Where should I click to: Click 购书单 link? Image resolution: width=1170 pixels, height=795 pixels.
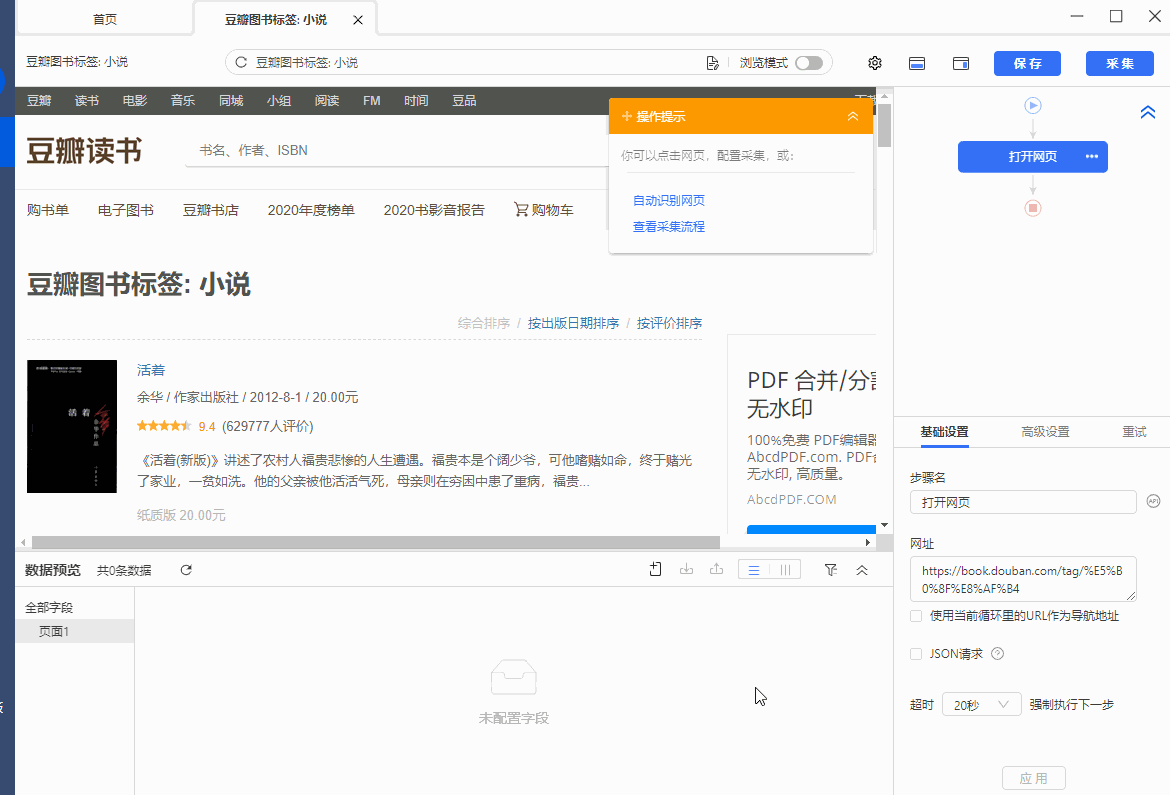pyautogui.click(x=48, y=211)
